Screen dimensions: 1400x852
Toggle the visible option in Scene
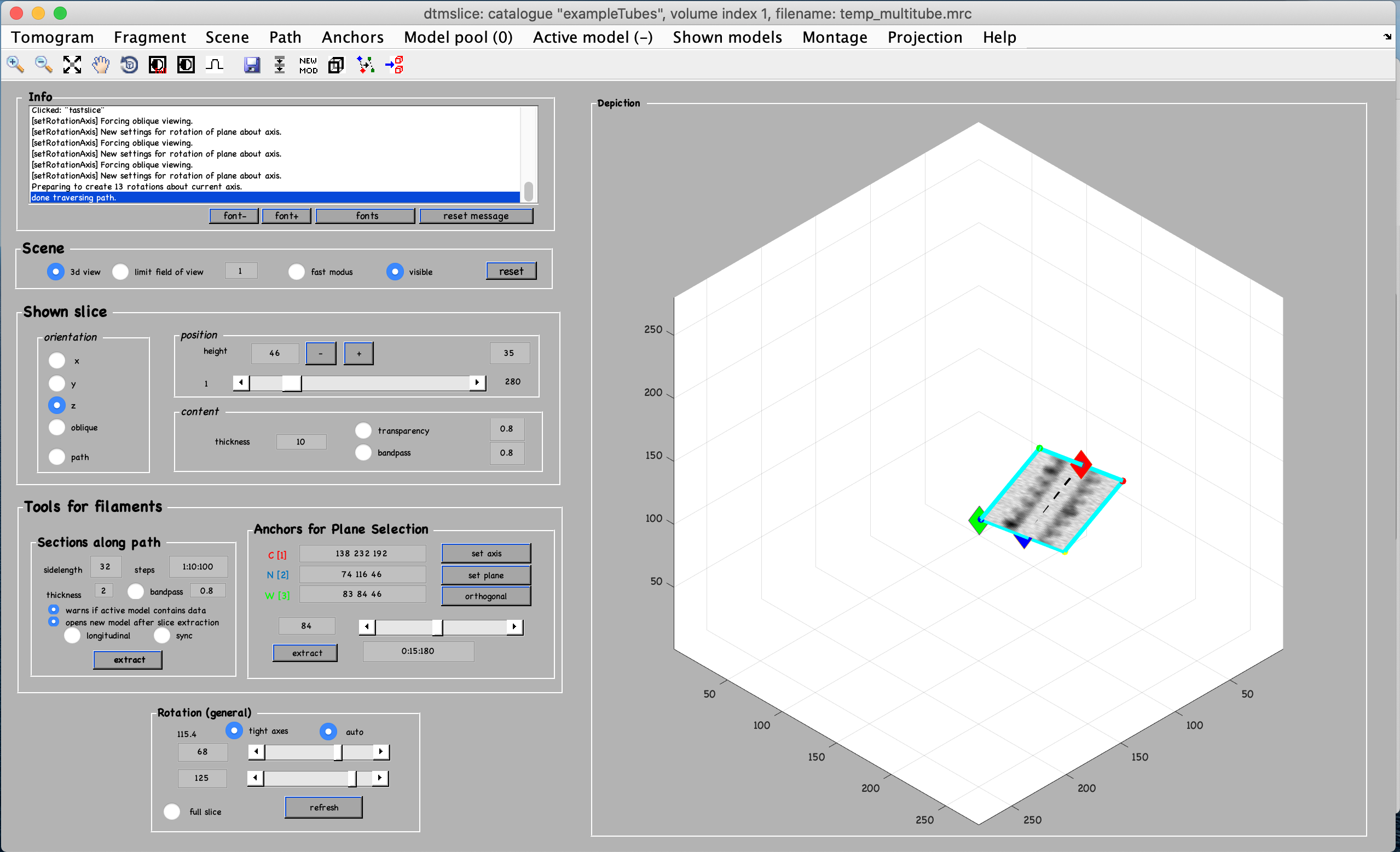395,272
